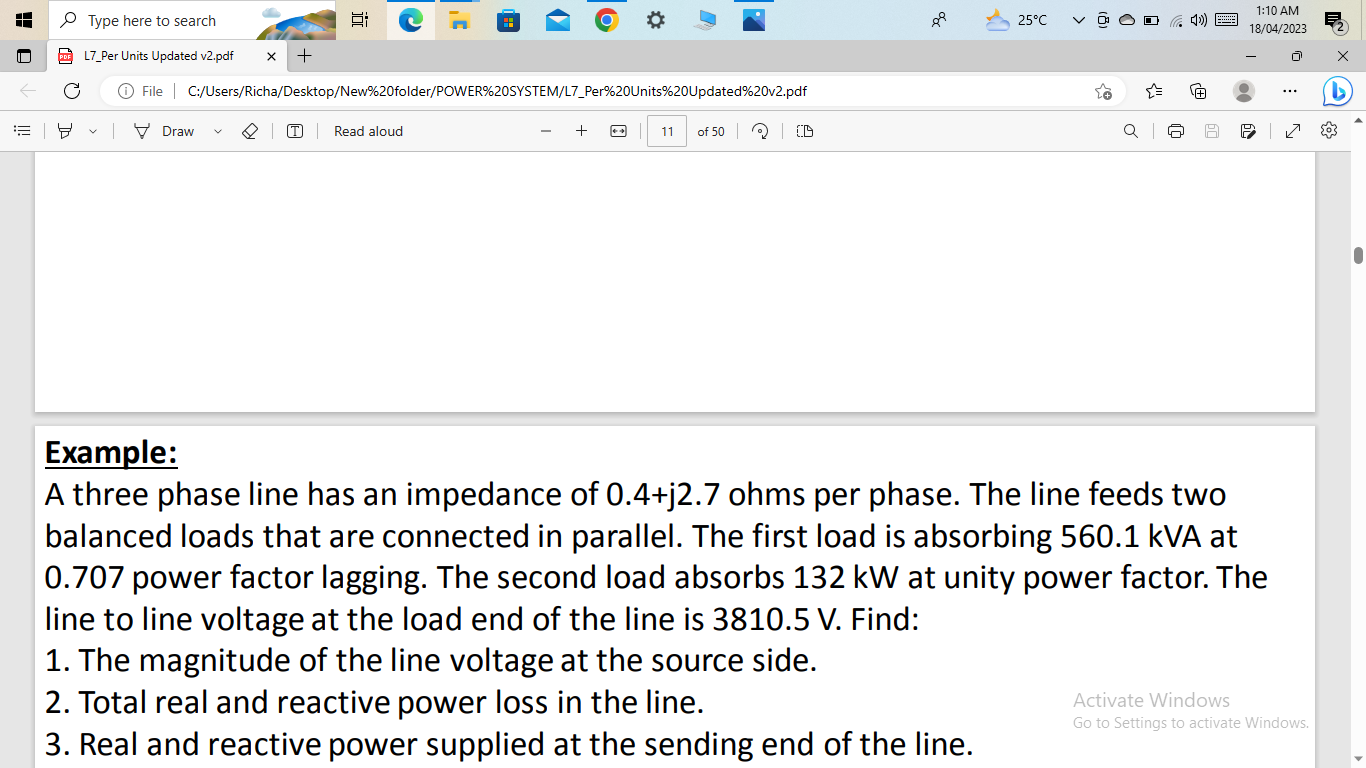Toggle the two-page view layout

click(804, 131)
